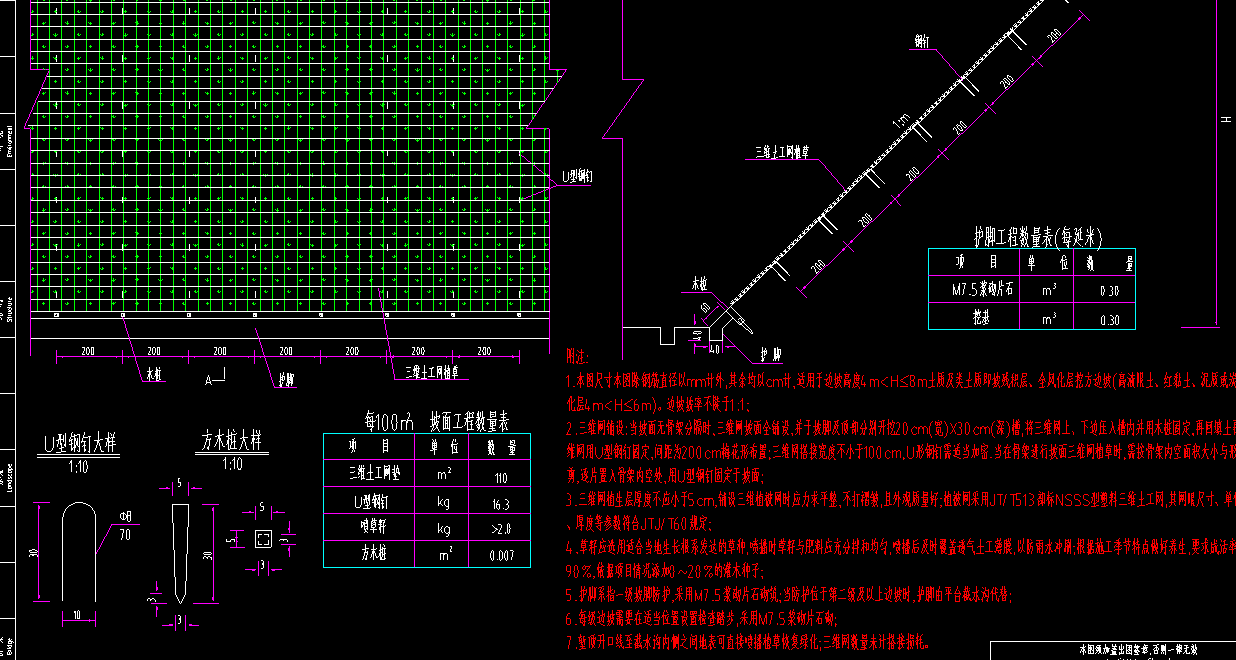1236x660 pixels.
Task: Click the "U型钢钉" leader label beside the grid
Action: pyautogui.click(x=577, y=176)
